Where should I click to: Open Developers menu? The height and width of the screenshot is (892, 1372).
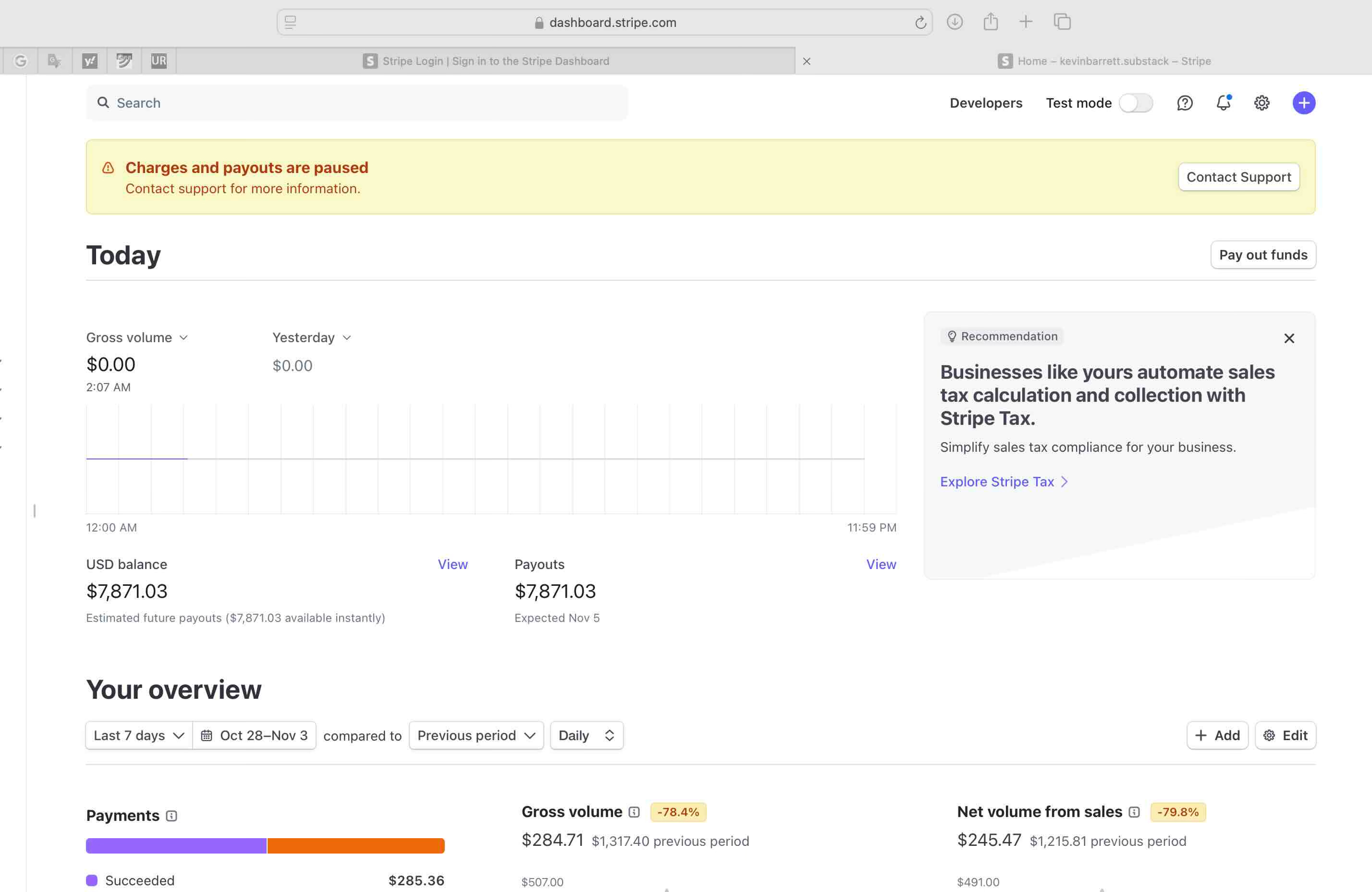986,103
